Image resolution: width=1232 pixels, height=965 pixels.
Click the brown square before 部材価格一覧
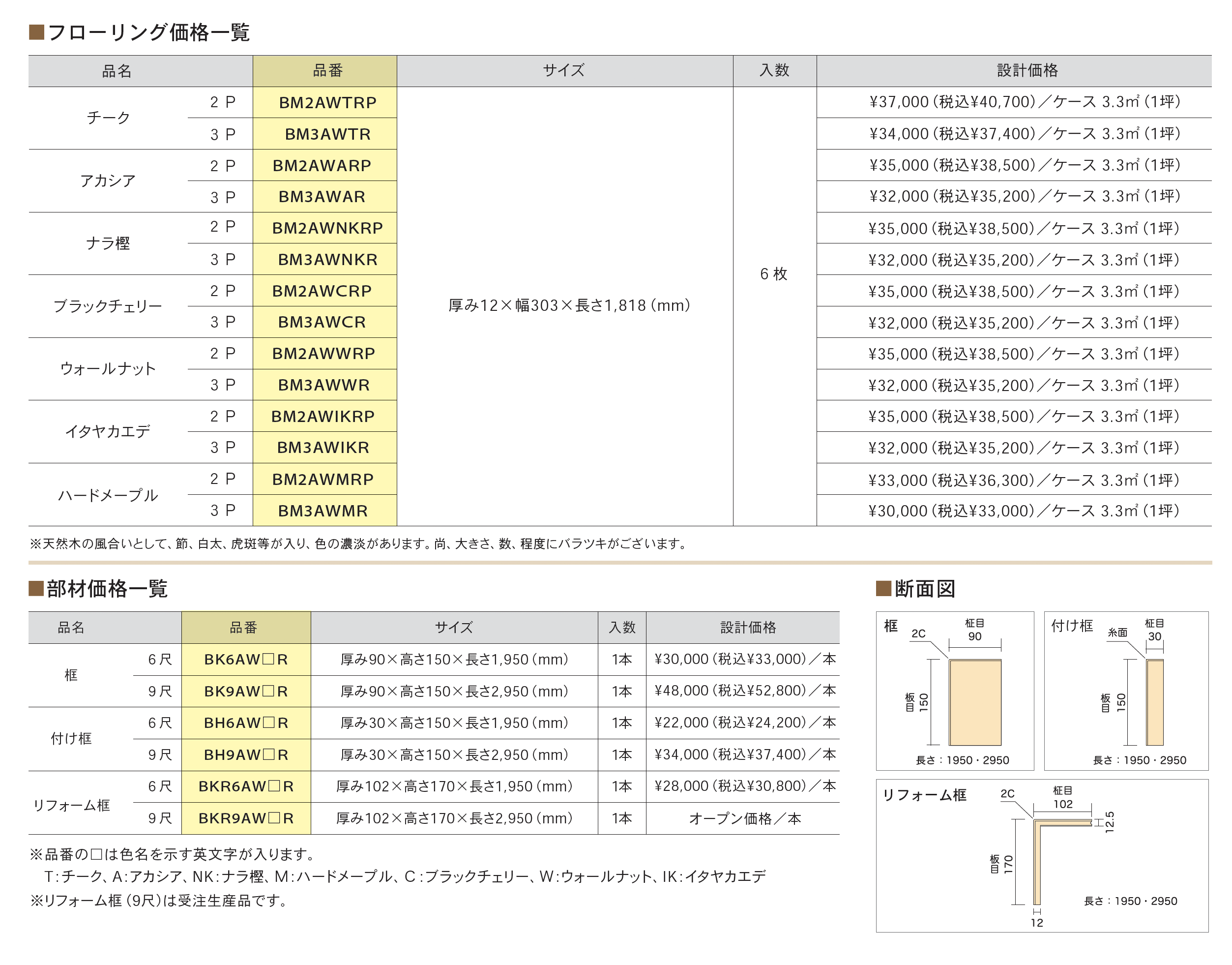(x=36, y=589)
